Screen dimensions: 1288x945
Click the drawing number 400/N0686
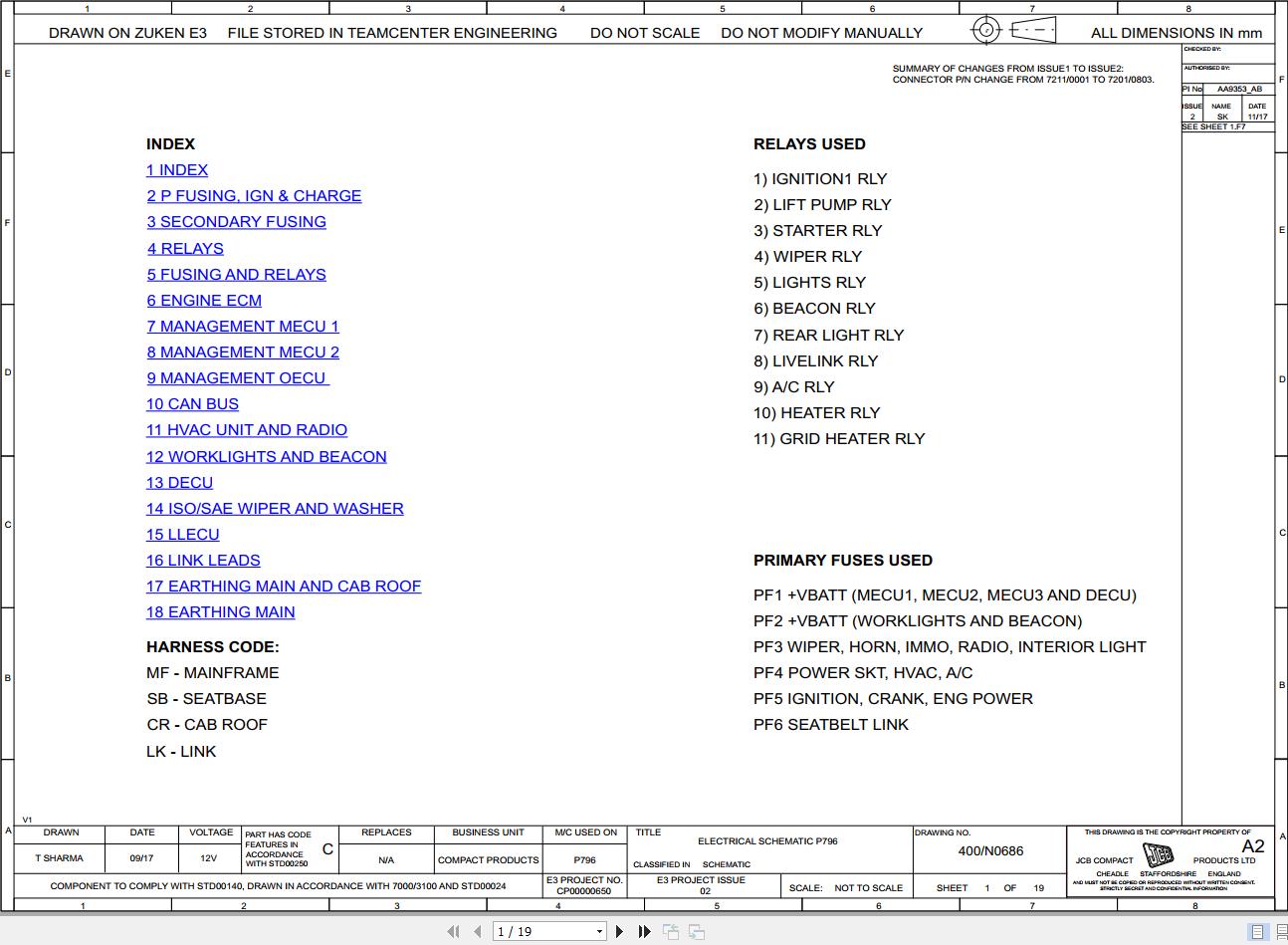click(990, 851)
